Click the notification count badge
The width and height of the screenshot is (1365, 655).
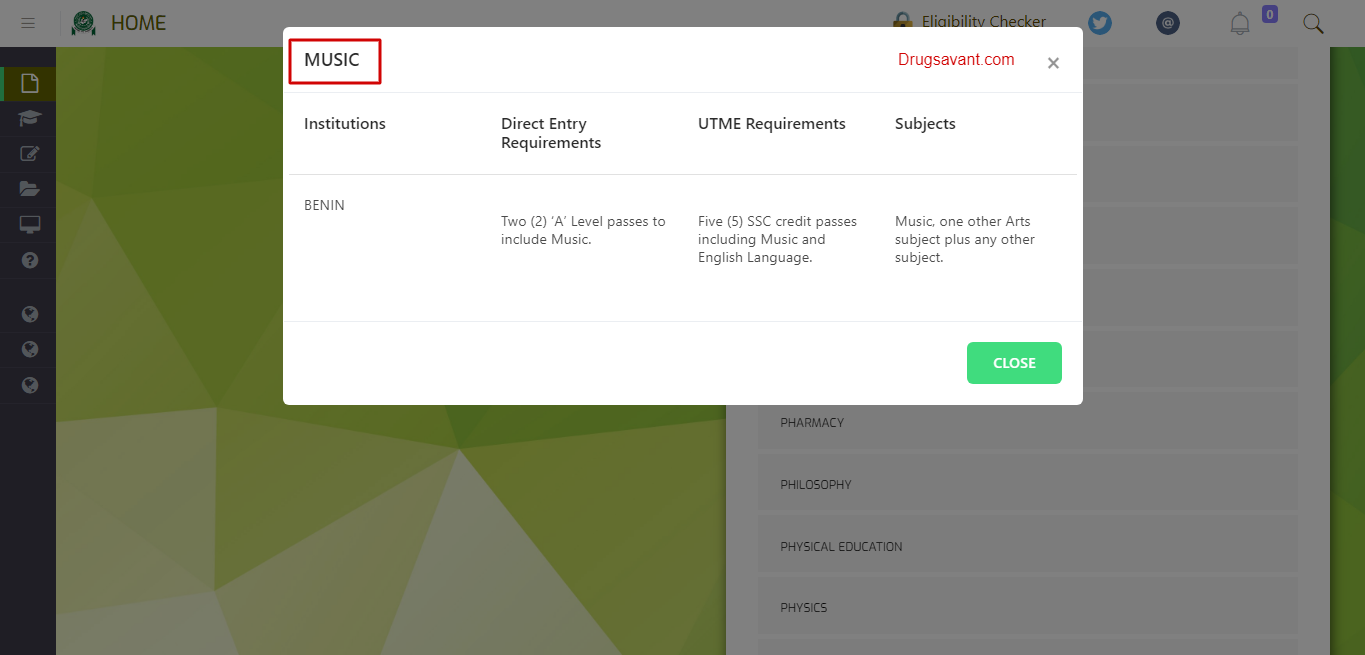tap(1270, 14)
